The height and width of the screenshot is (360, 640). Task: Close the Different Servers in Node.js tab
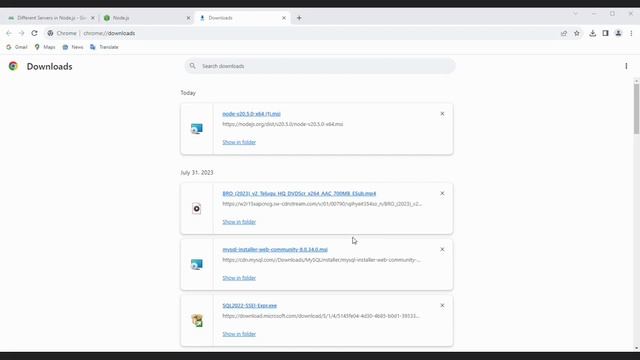click(93, 18)
